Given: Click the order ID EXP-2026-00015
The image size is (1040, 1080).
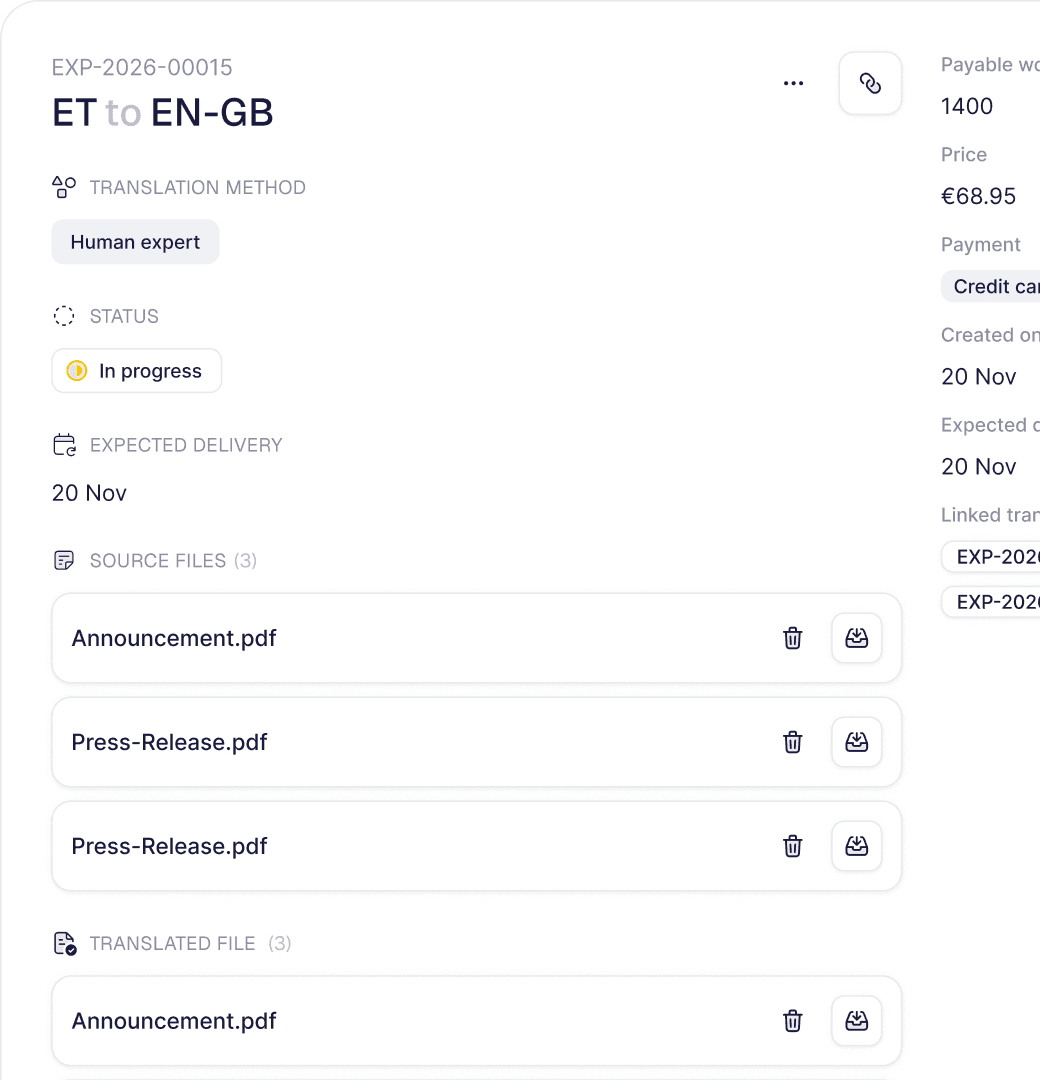Looking at the screenshot, I should tap(143, 68).
